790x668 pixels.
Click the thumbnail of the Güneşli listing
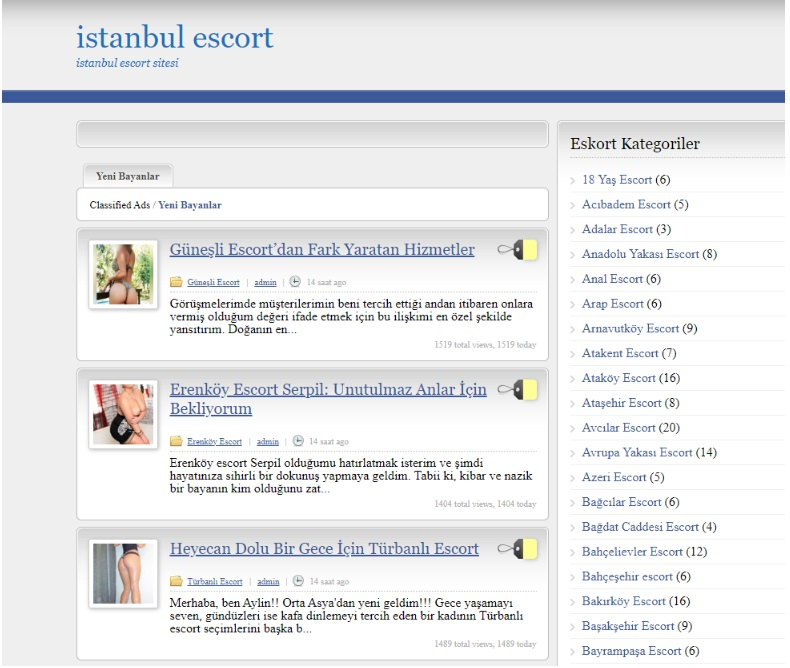(x=123, y=273)
